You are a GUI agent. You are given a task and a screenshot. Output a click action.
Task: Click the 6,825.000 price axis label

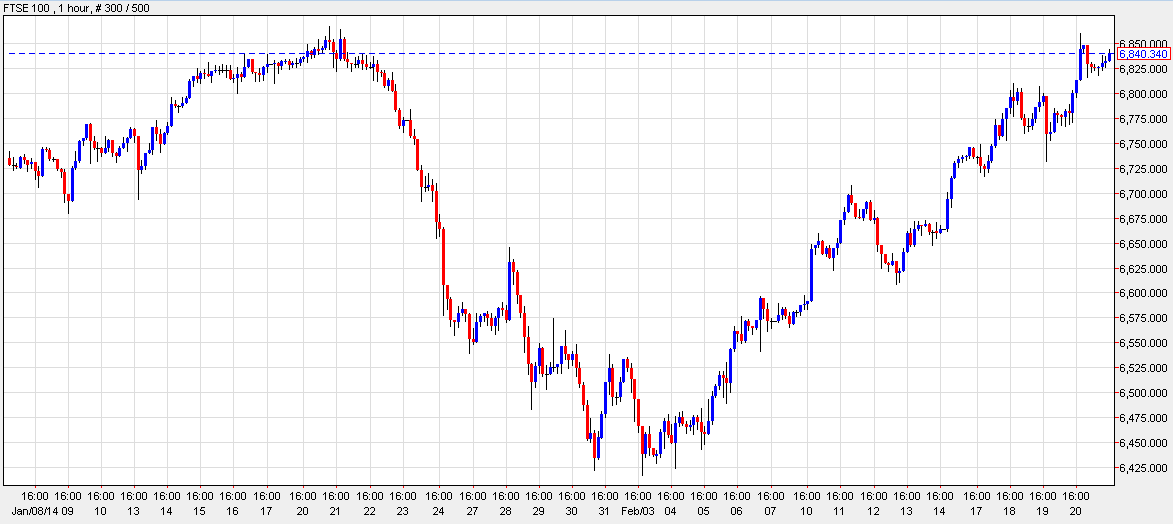coord(1143,69)
